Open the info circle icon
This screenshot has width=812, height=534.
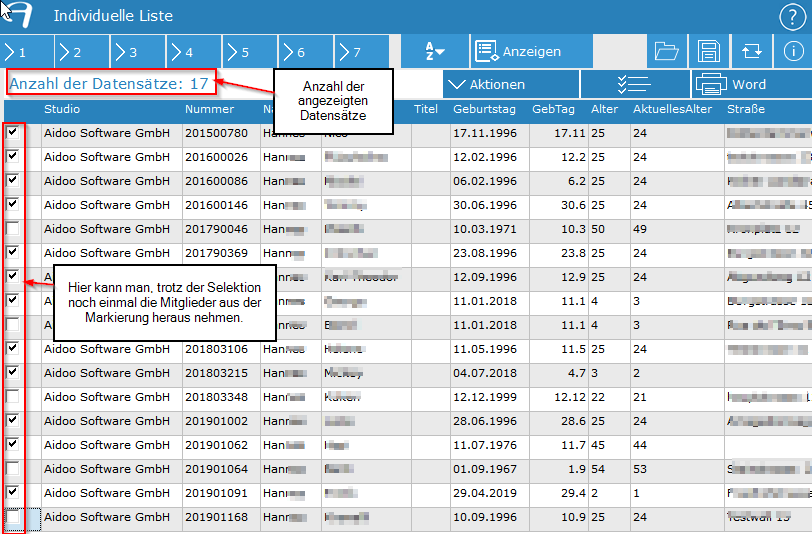click(x=793, y=51)
